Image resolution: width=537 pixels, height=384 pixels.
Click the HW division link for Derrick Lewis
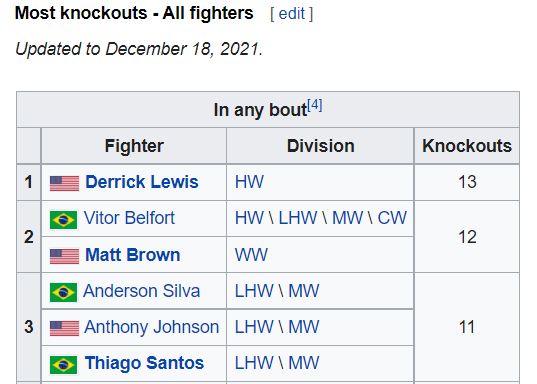tap(249, 182)
